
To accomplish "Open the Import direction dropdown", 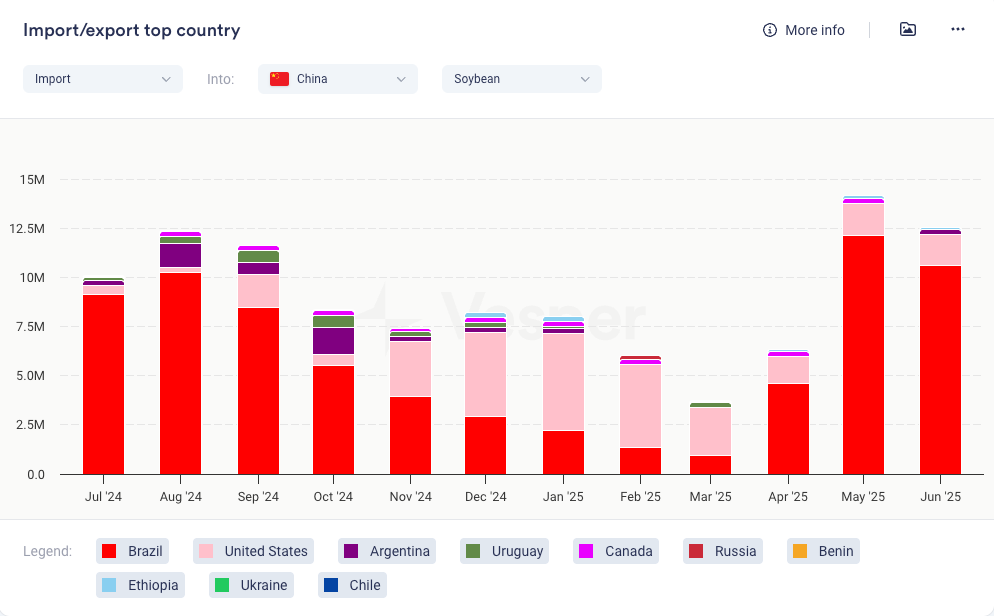I will [x=103, y=79].
